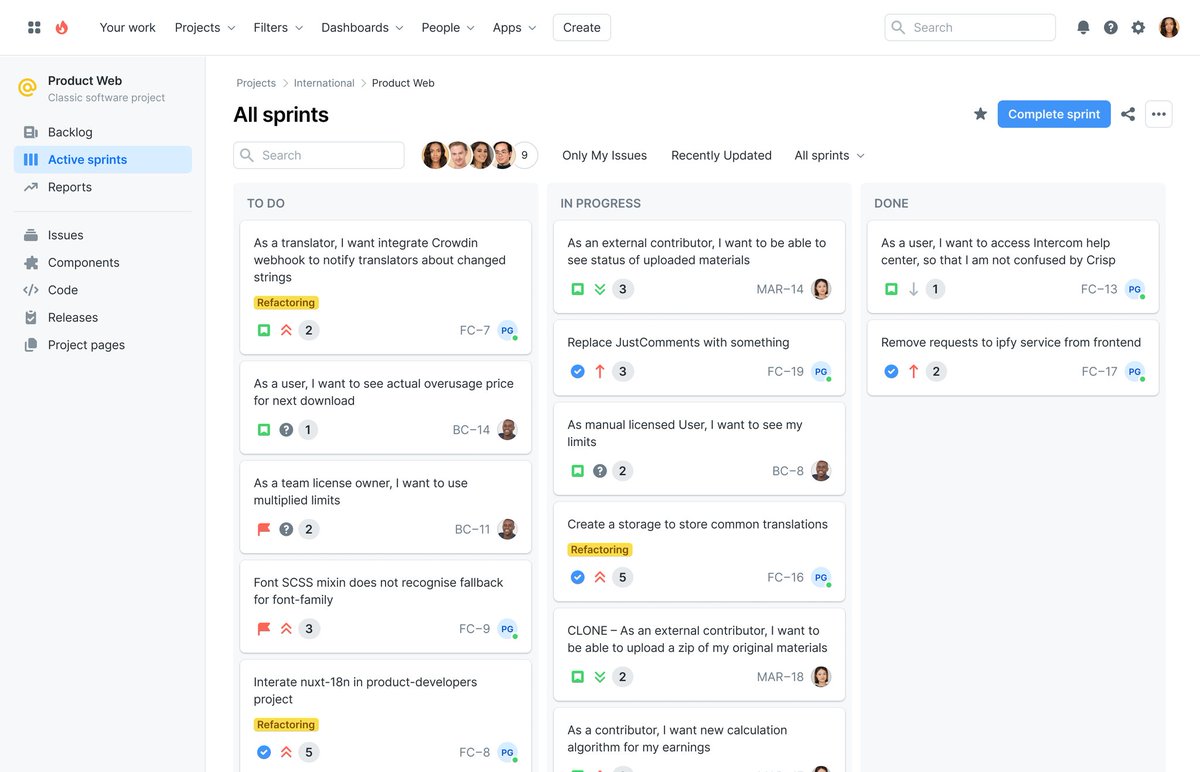Expand the Projects menu
Screen dimensions: 1200x772
205,28
